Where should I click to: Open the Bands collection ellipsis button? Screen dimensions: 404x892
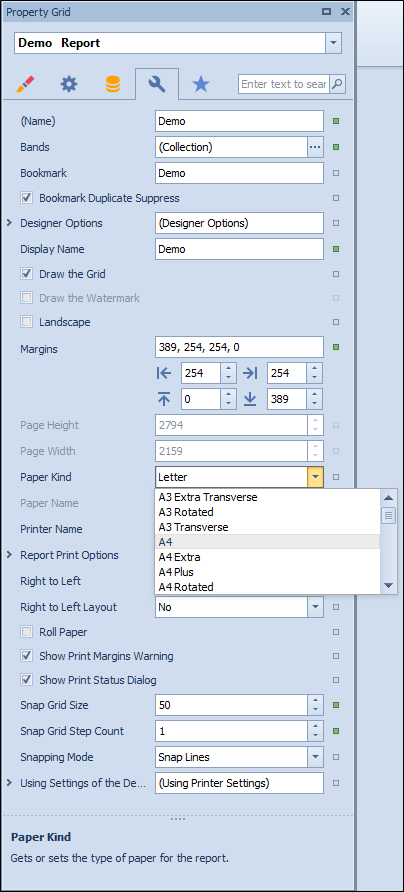[x=315, y=147]
